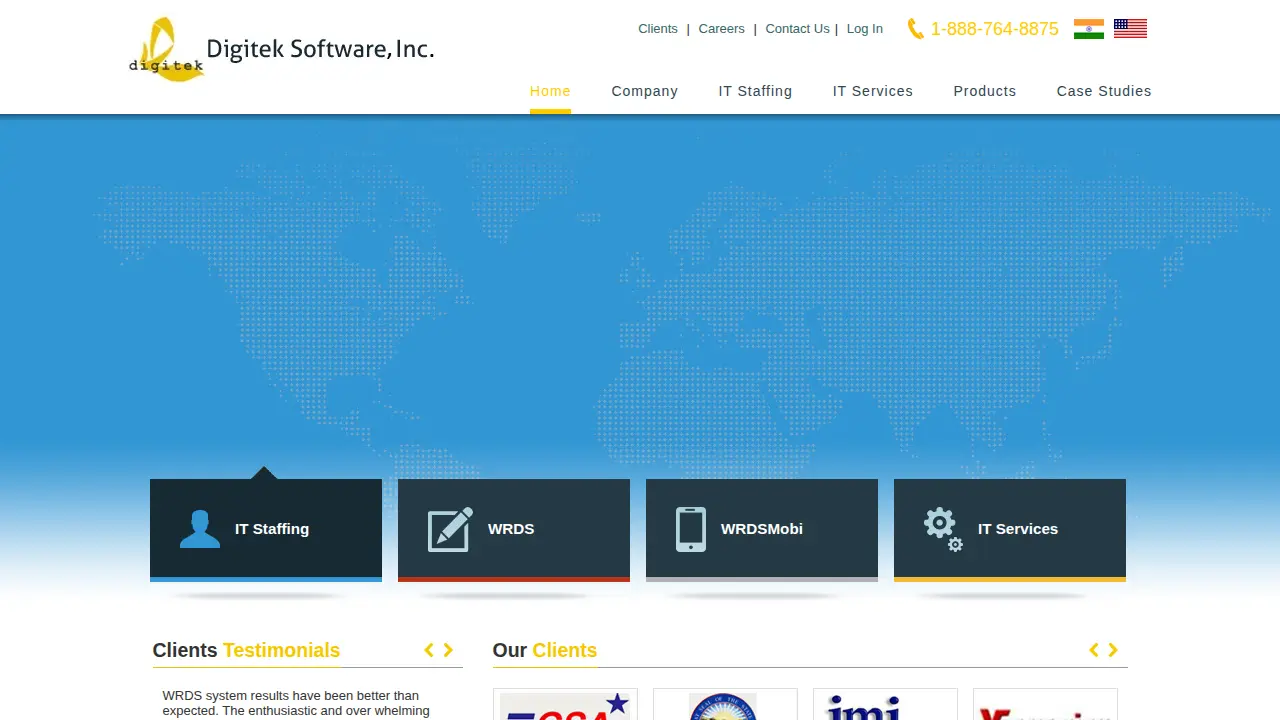
Task: Select the India flag icon
Action: 1089,29
